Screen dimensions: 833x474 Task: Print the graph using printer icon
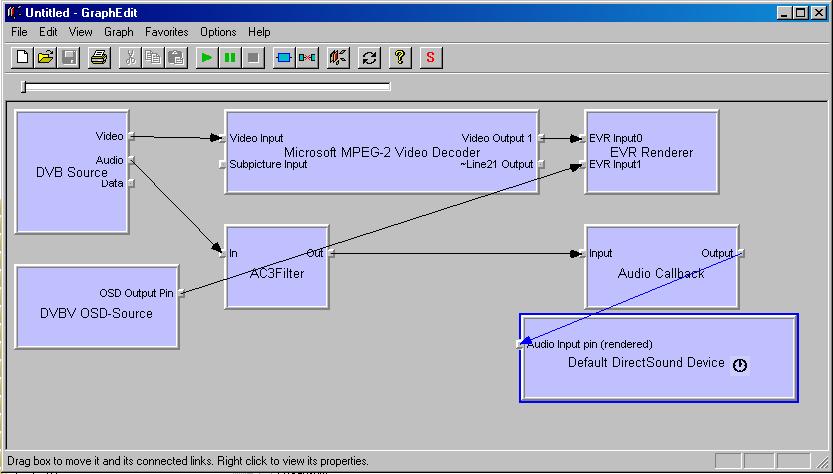pos(99,57)
